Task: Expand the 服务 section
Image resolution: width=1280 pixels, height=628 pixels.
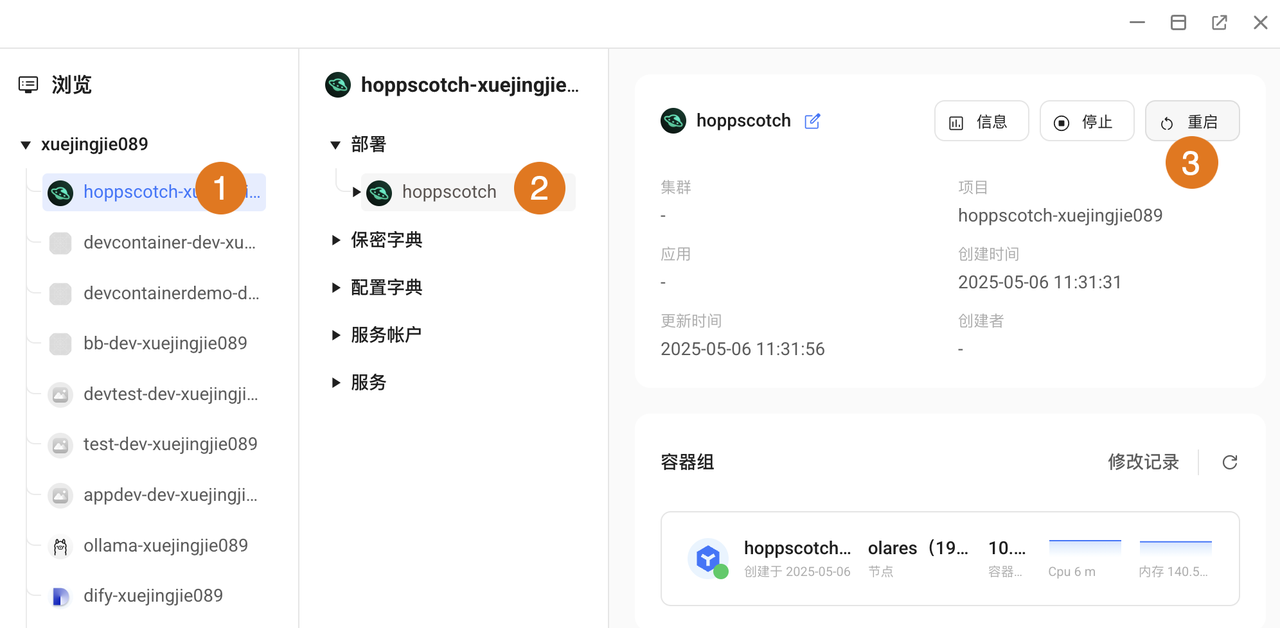Action: [x=336, y=383]
